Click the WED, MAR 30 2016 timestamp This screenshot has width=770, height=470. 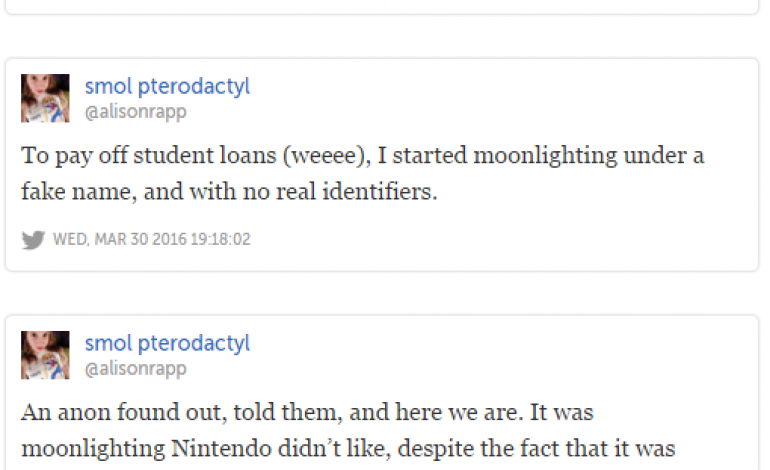151,240
